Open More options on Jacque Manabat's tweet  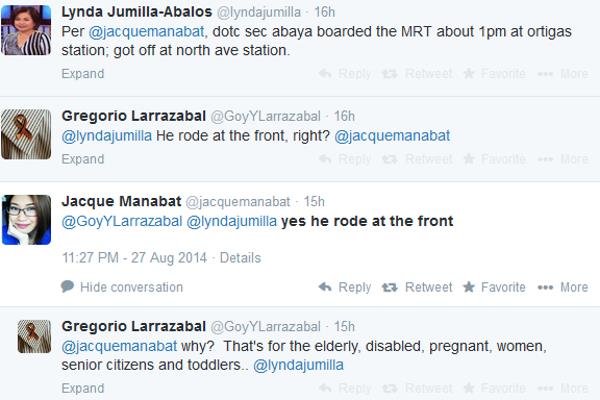tap(562, 287)
